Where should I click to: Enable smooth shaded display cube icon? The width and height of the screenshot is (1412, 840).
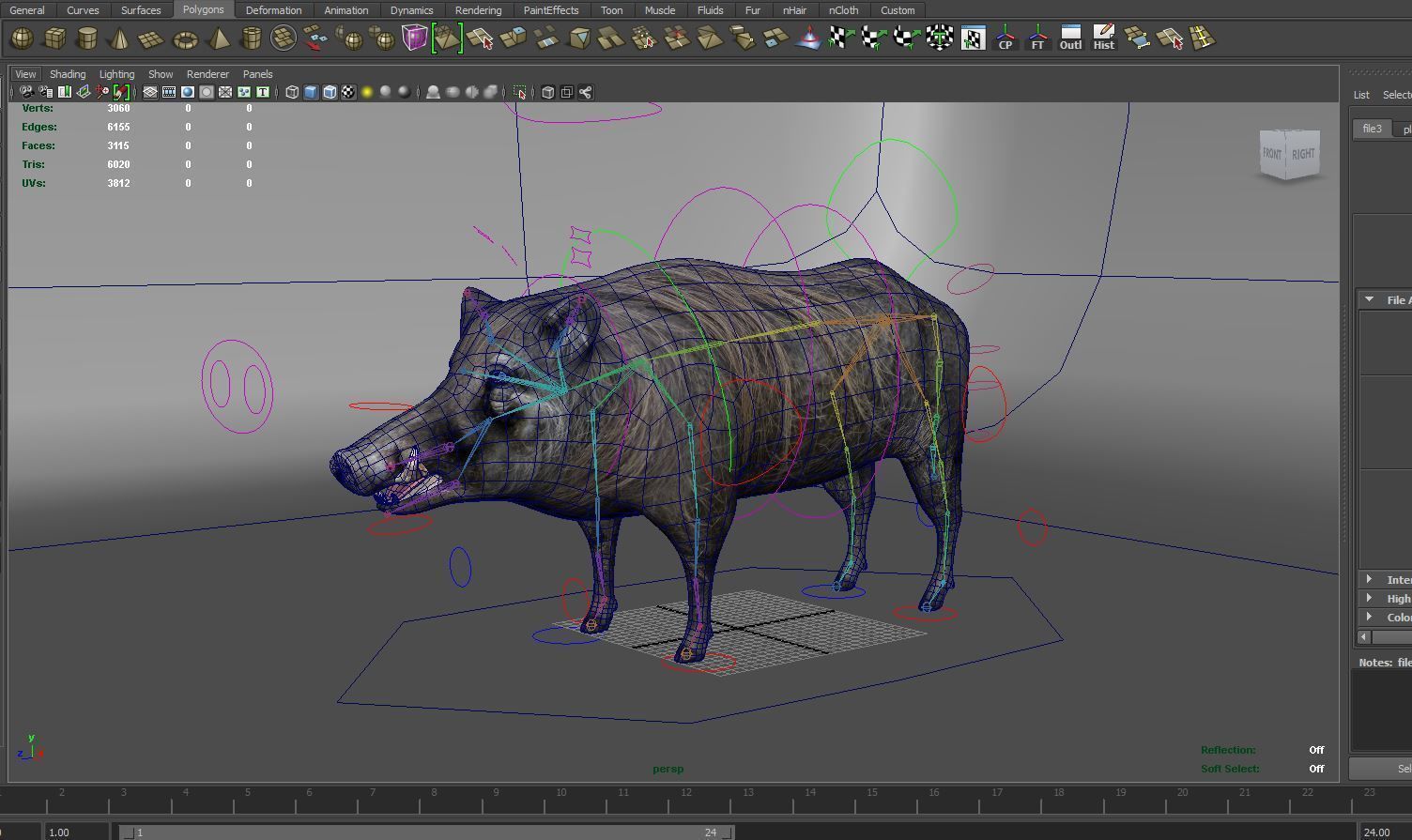pos(311,92)
